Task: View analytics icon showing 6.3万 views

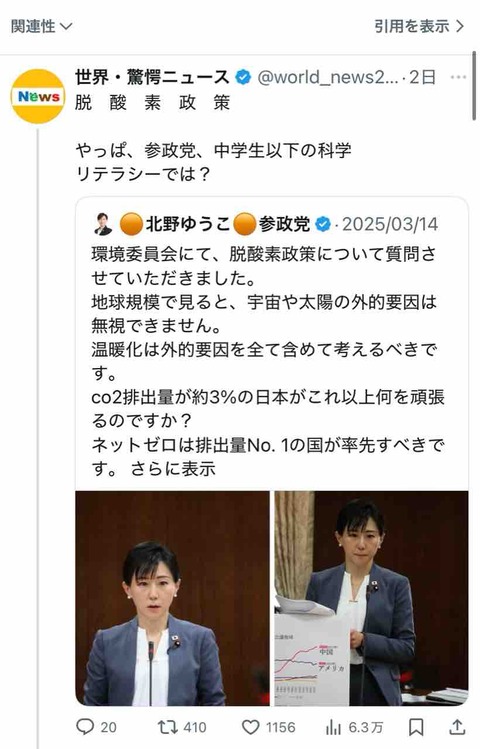Action: point(333,728)
